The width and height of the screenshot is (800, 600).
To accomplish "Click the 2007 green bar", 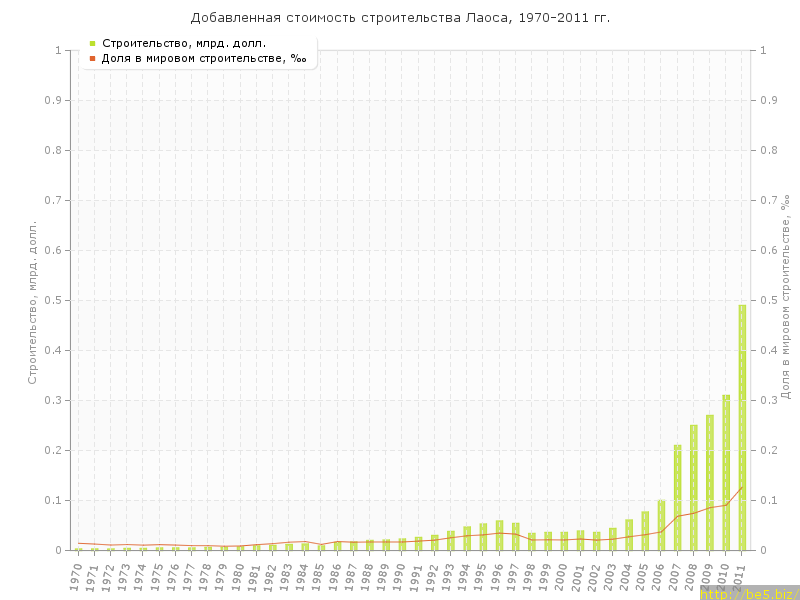I will tap(677, 500).
